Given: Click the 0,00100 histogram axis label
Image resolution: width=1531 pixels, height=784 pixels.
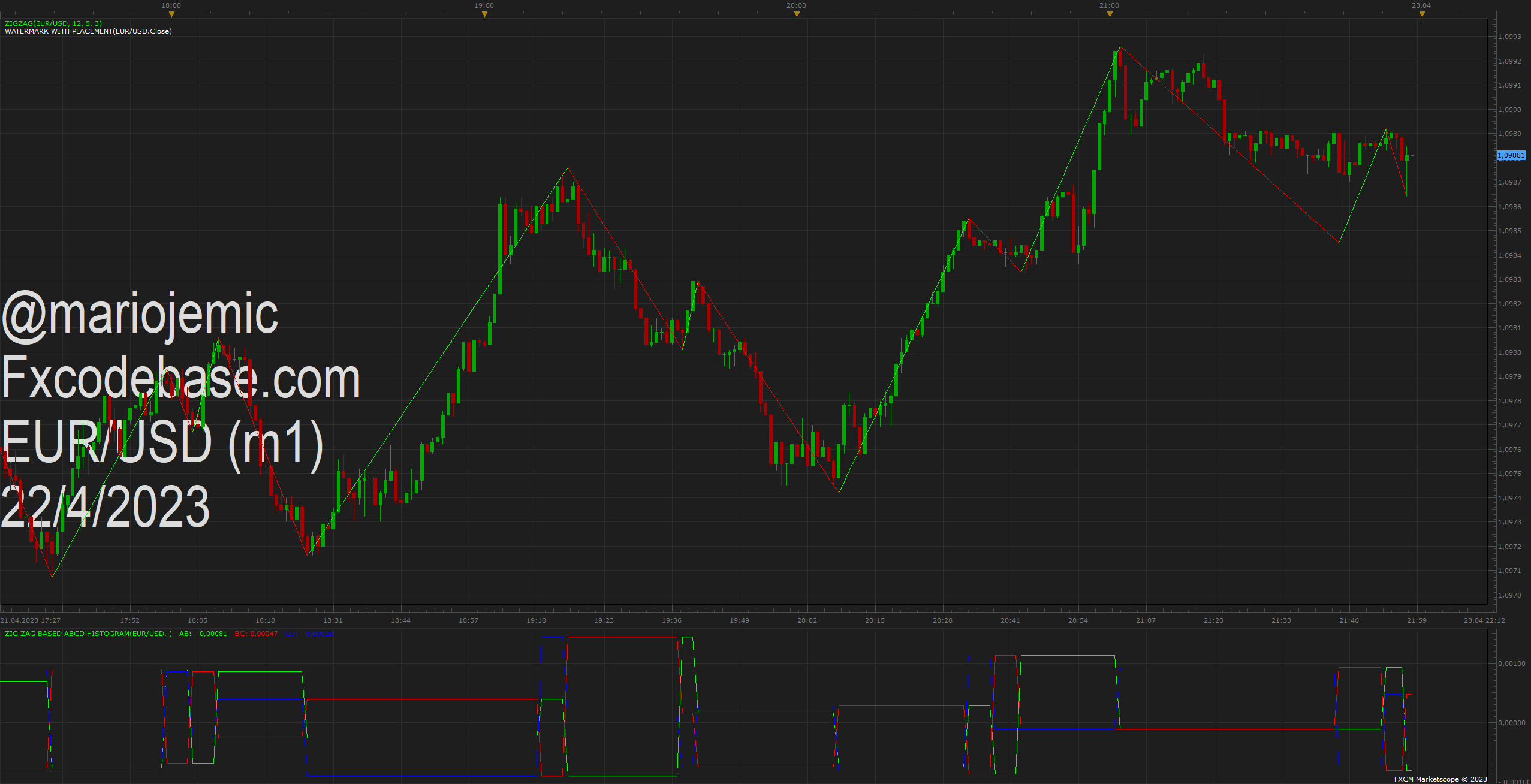Looking at the screenshot, I should click(x=1511, y=664).
